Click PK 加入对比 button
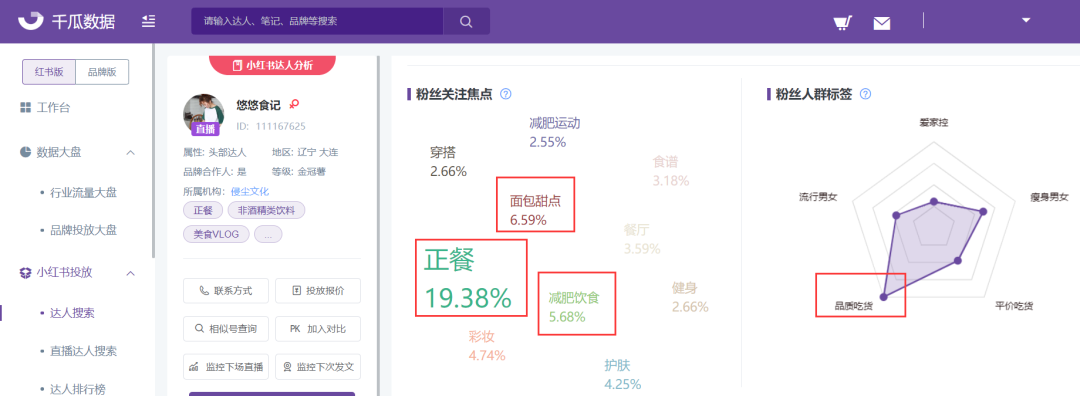This screenshot has height=396, width=1080. [x=318, y=329]
